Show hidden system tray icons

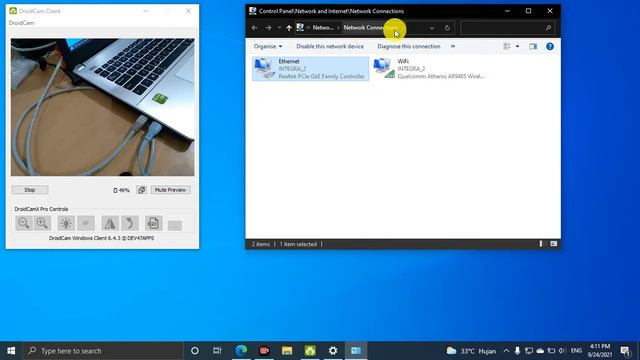click(506, 351)
